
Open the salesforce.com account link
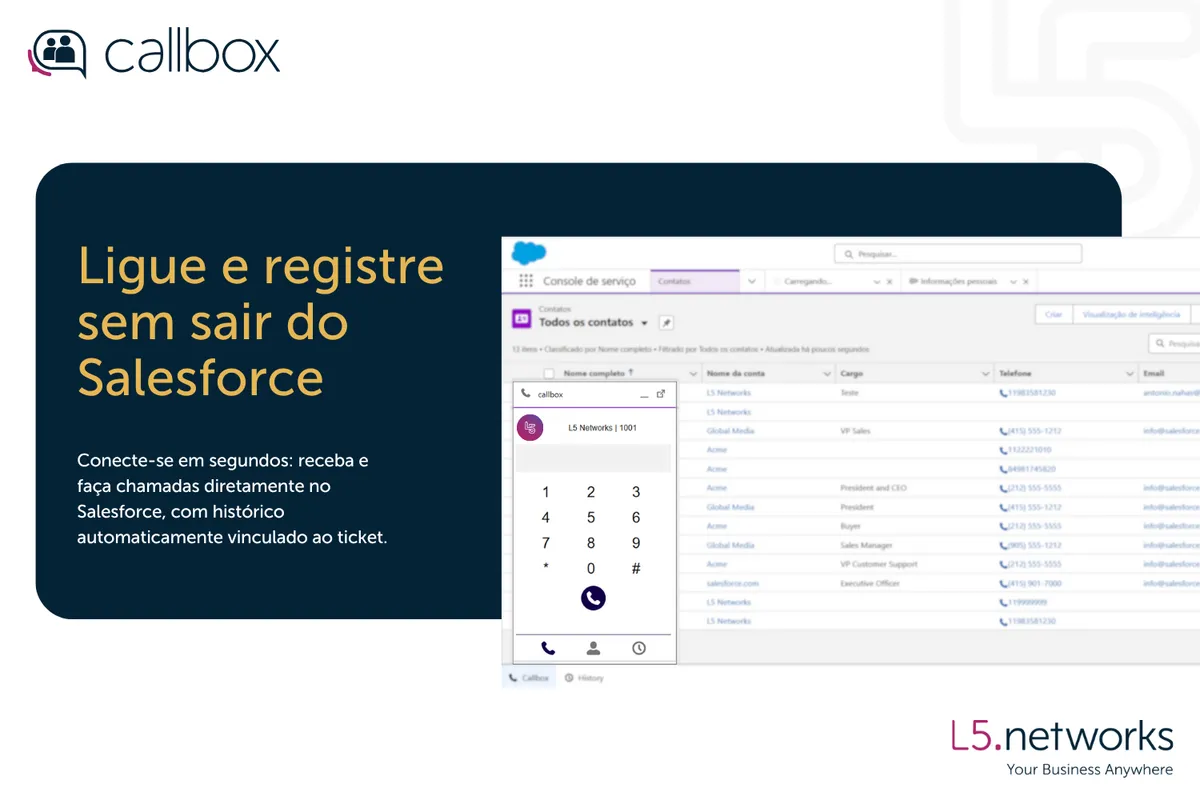click(732, 583)
